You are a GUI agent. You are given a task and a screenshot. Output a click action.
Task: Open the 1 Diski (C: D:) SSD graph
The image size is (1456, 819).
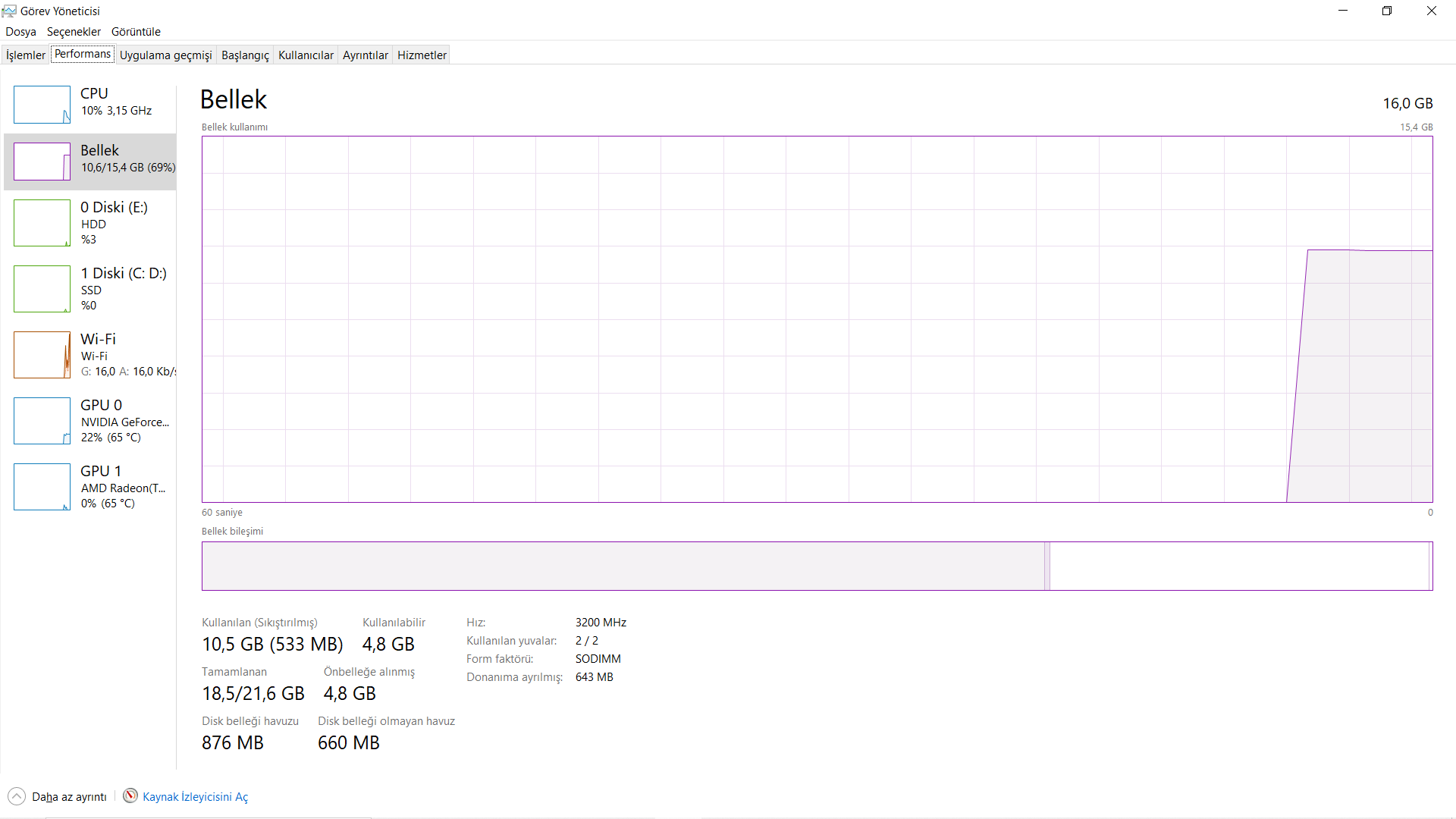[x=42, y=289]
